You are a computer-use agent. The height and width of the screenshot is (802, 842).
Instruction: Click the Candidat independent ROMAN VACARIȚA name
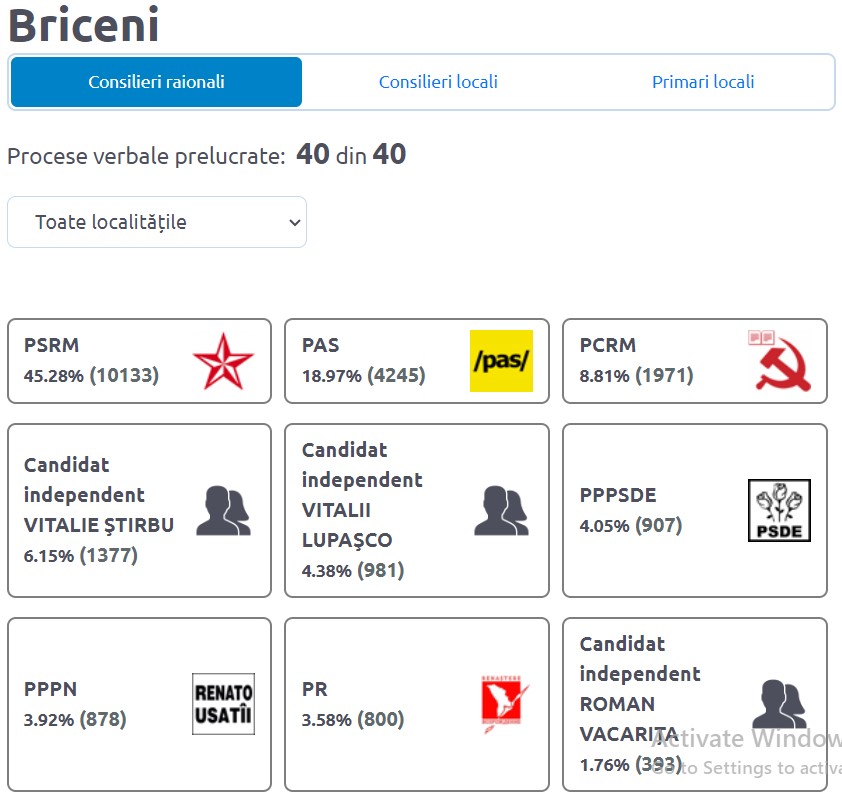click(640, 689)
